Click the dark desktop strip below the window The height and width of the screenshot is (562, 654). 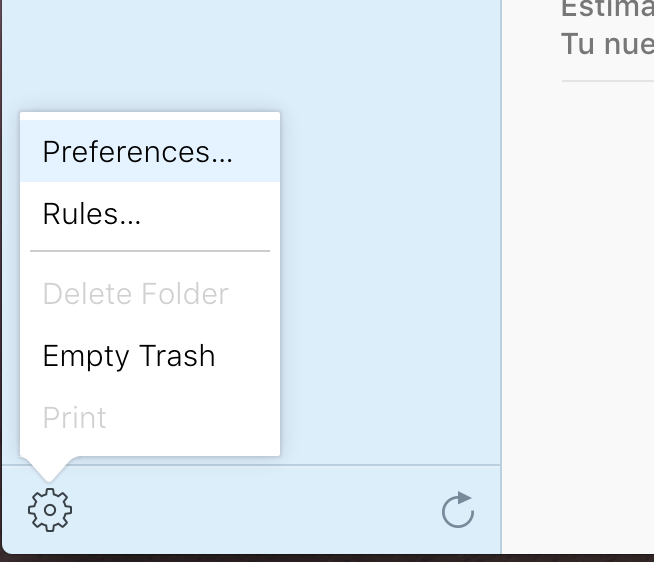[327, 559]
